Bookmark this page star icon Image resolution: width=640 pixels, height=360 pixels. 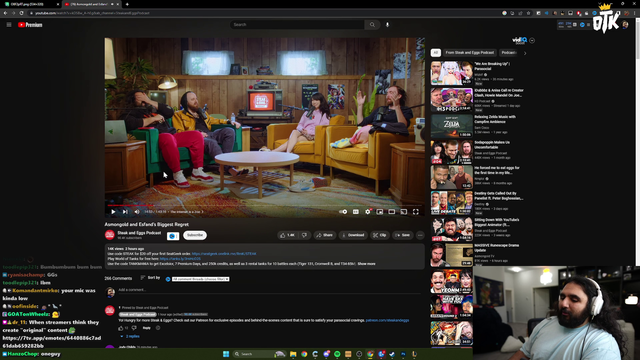tap(528, 13)
